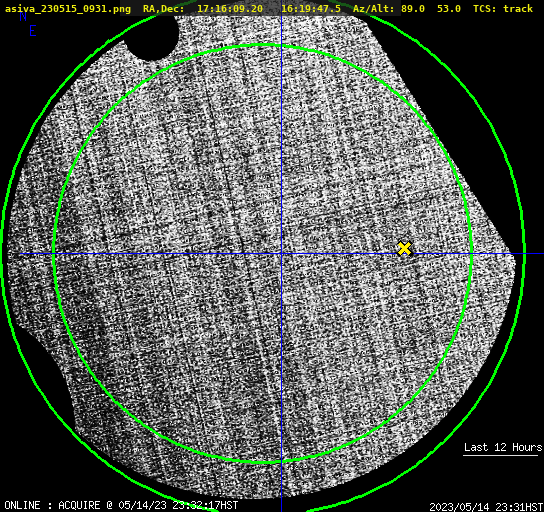Screen dimensions: 544x512
Task: Click the inner green circle's top edge
Action: click(x=264, y=45)
